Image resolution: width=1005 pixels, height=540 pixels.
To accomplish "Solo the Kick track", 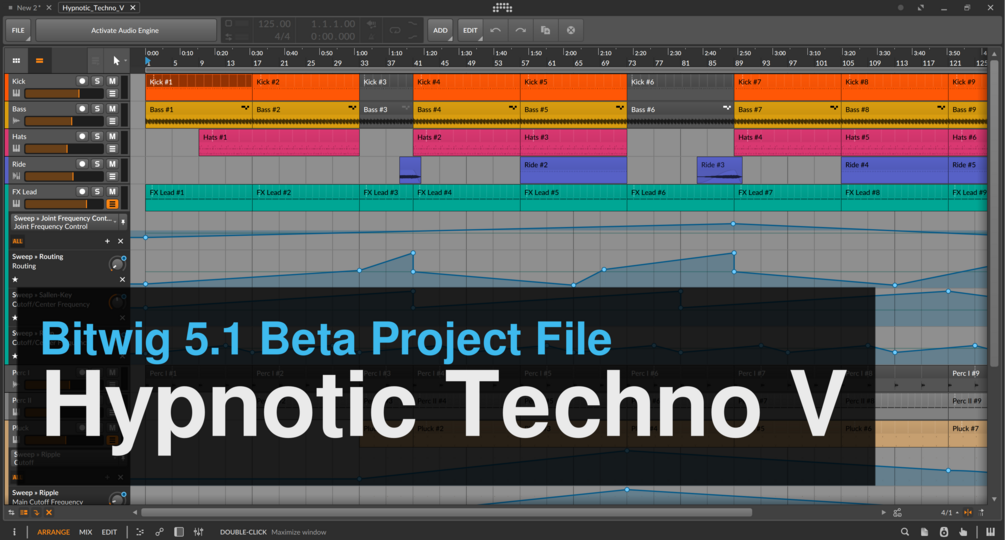I will (97, 81).
